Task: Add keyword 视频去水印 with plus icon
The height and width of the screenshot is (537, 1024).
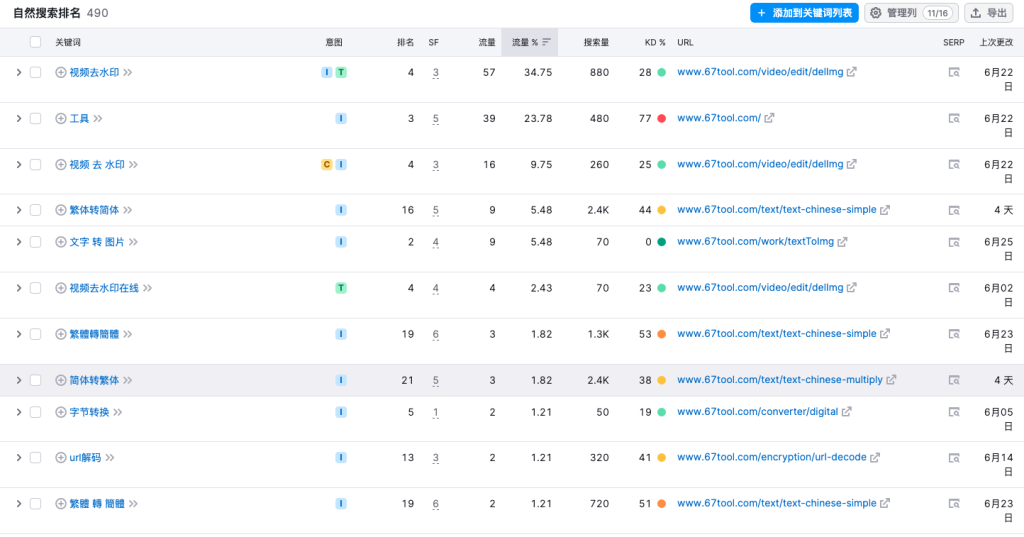Action: pyautogui.click(x=61, y=73)
